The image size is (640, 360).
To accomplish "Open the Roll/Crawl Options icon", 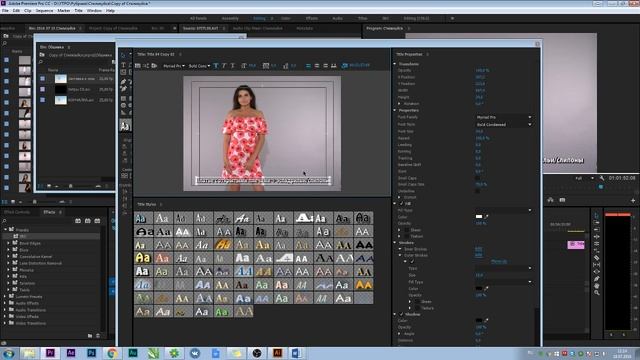I will point(146,66).
